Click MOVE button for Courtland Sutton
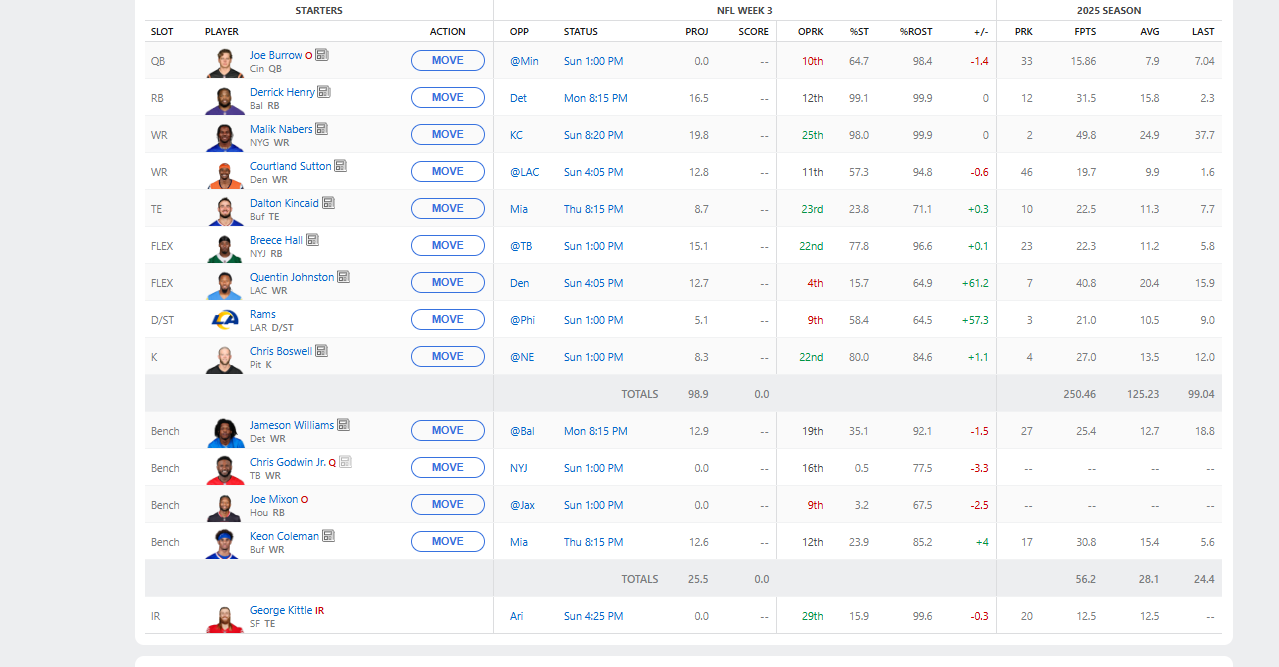Image resolution: width=1279 pixels, height=667 pixels. [448, 172]
